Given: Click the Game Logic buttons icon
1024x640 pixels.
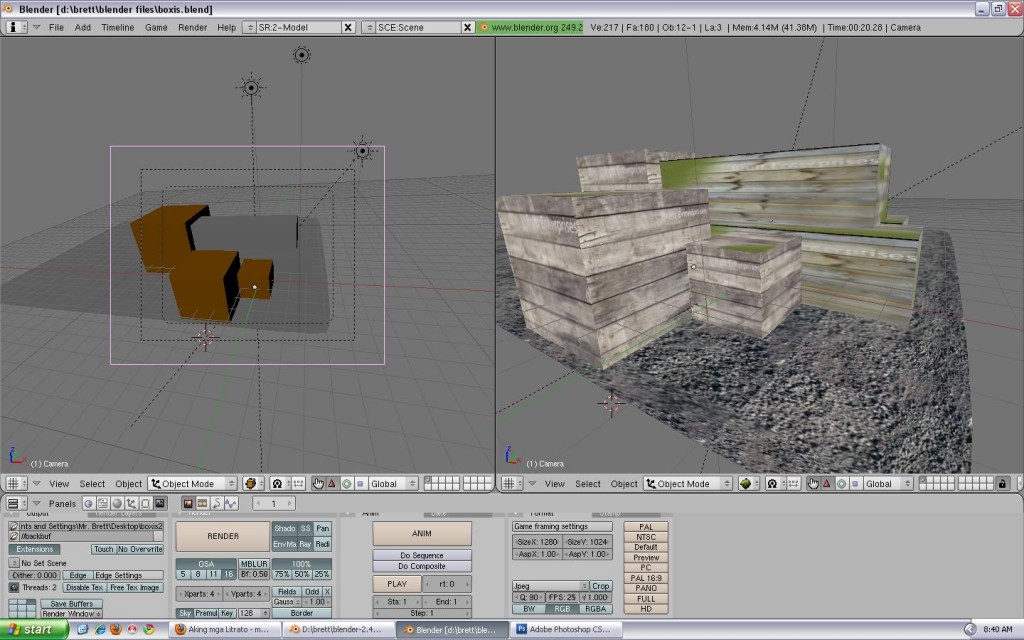Looking at the screenshot, I should (88, 503).
